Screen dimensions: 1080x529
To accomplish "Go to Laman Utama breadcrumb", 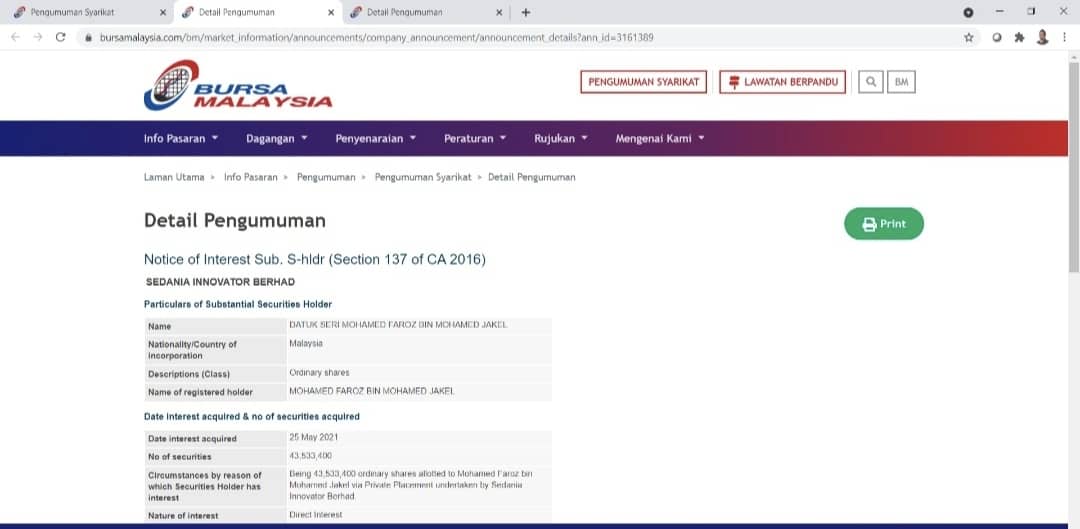I will pyautogui.click(x=174, y=177).
